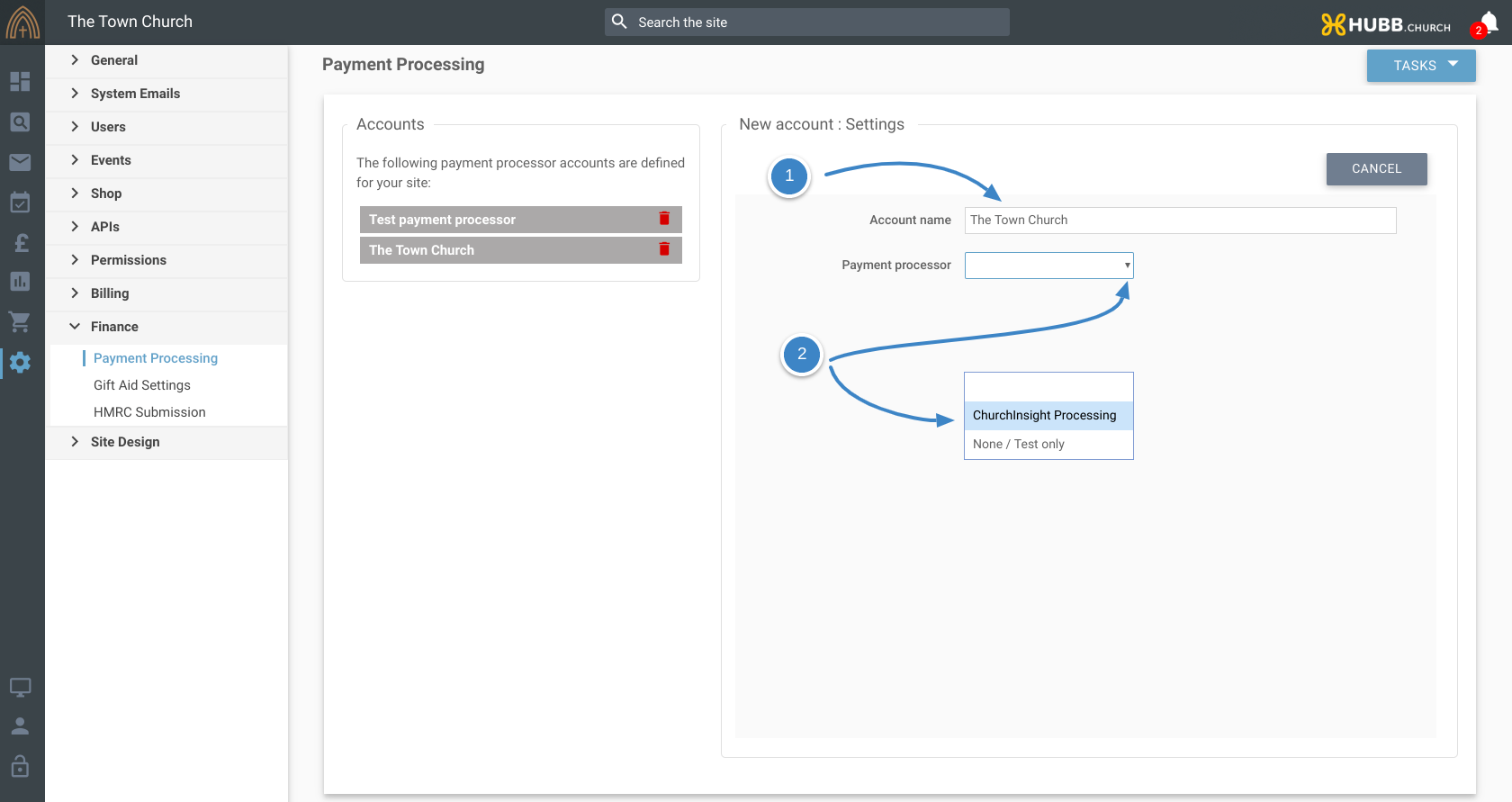Viewport: 1512px width, 802px height.
Task: Delete the Test payment processor account
Action: (664, 219)
